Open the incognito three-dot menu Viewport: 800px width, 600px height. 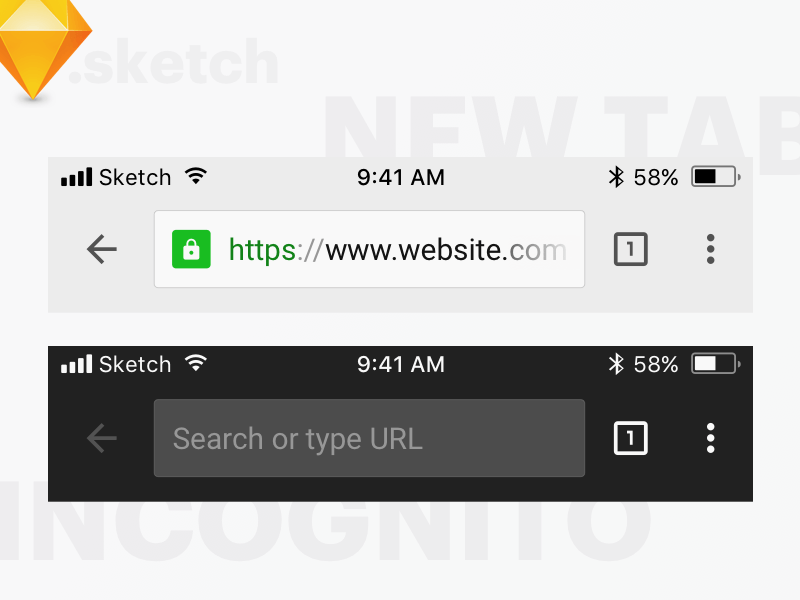click(710, 438)
